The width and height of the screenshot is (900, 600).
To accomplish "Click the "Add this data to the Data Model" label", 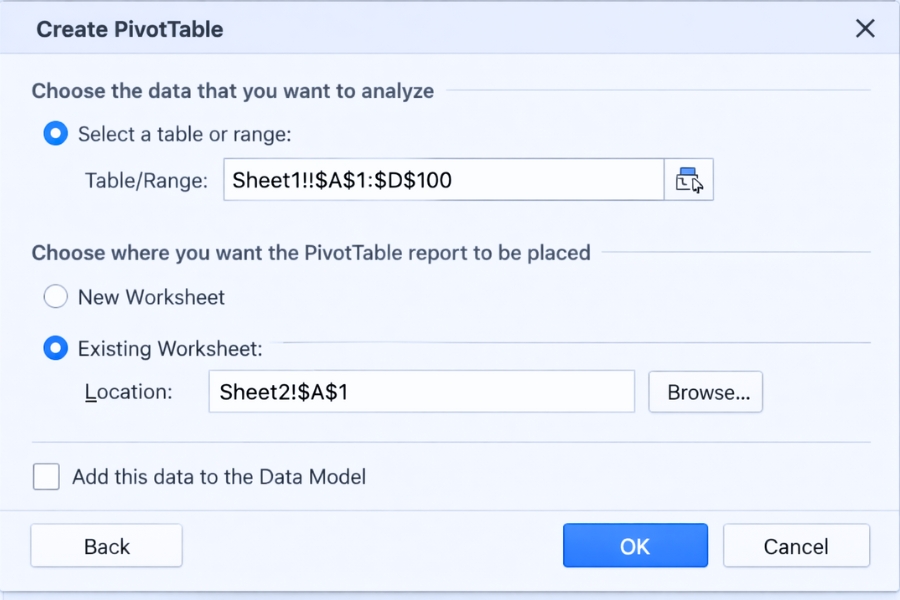I will [218, 477].
